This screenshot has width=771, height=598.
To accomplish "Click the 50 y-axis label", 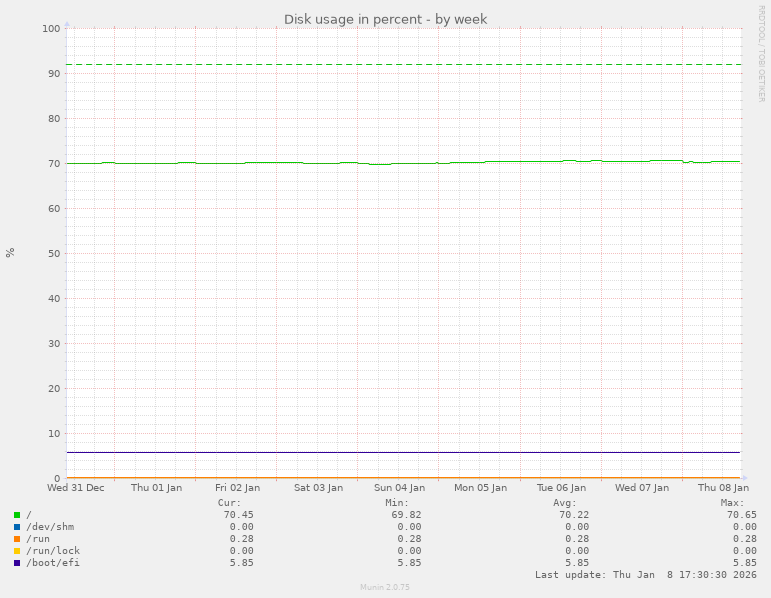I will point(54,253).
